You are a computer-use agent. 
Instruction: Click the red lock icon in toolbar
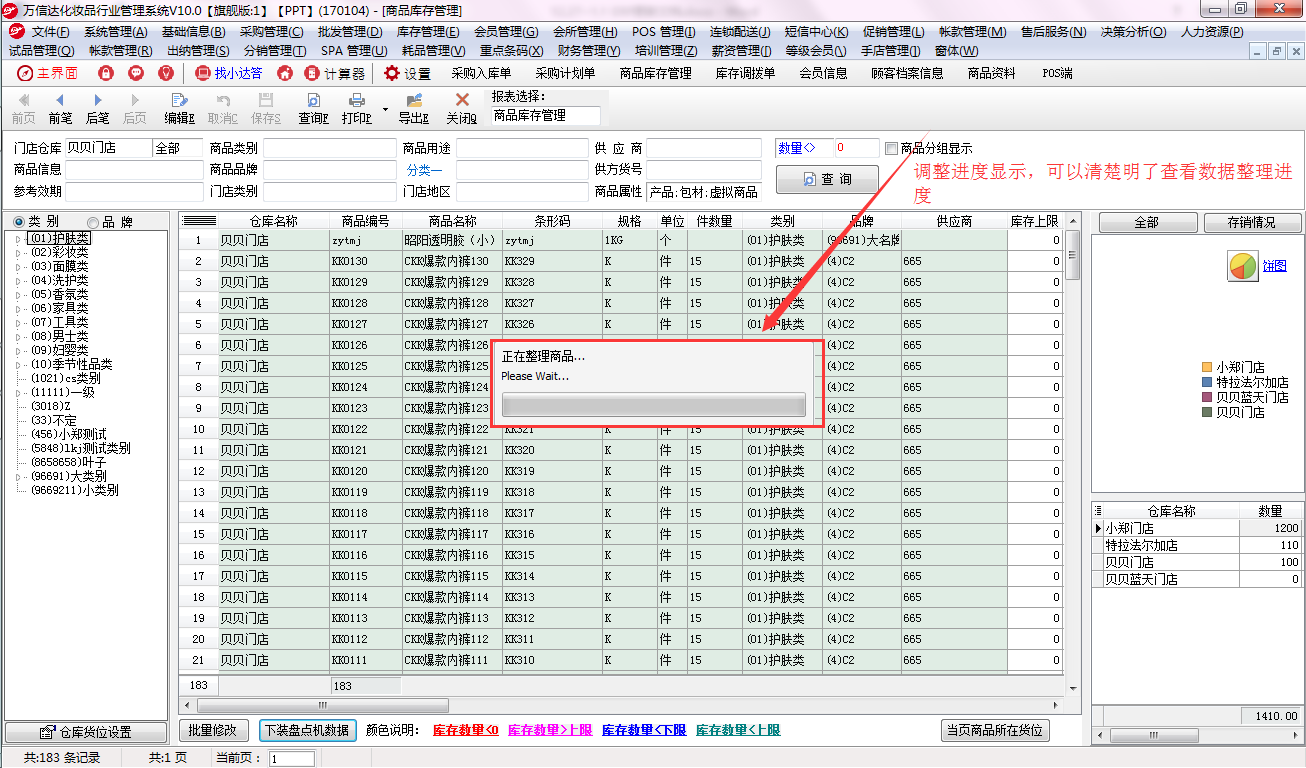[x=106, y=73]
